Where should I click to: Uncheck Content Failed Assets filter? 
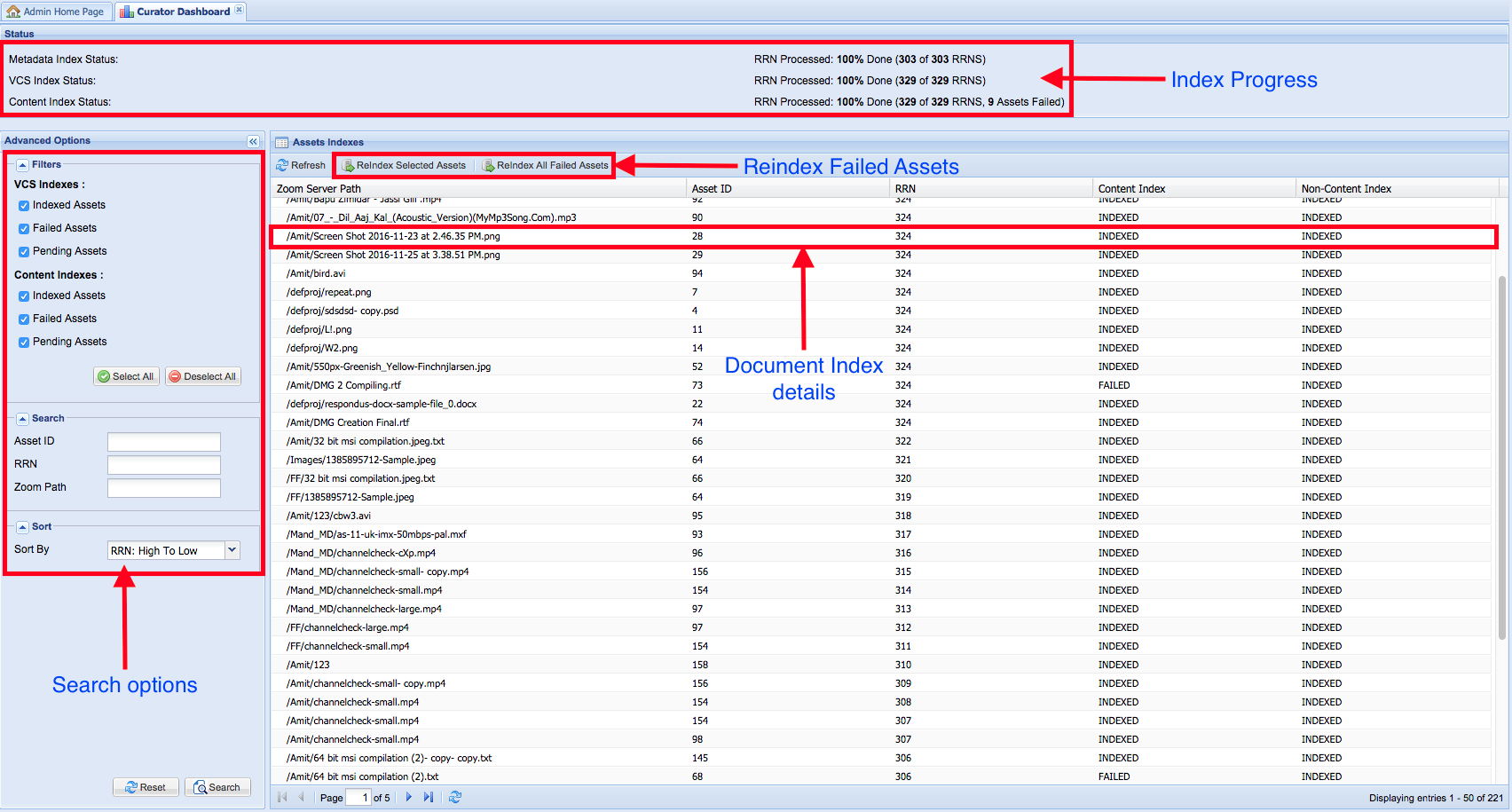pos(24,319)
